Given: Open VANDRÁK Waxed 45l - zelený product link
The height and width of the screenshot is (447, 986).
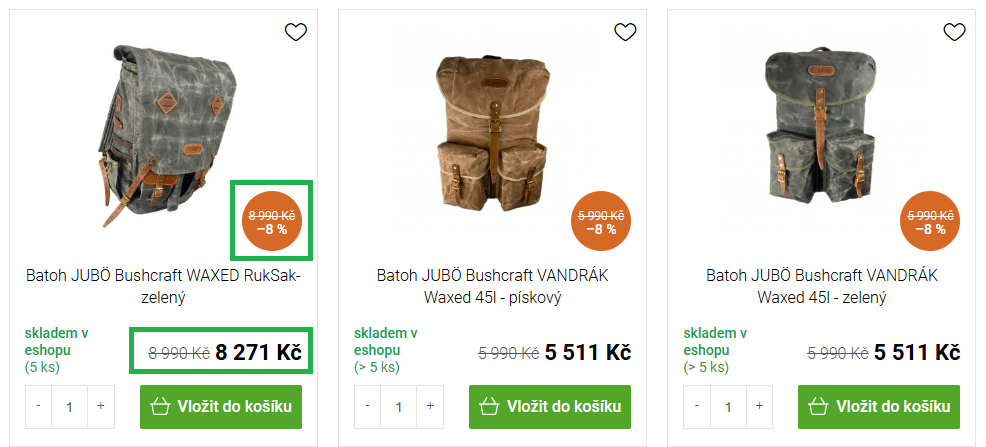Looking at the screenshot, I should click(822, 286).
